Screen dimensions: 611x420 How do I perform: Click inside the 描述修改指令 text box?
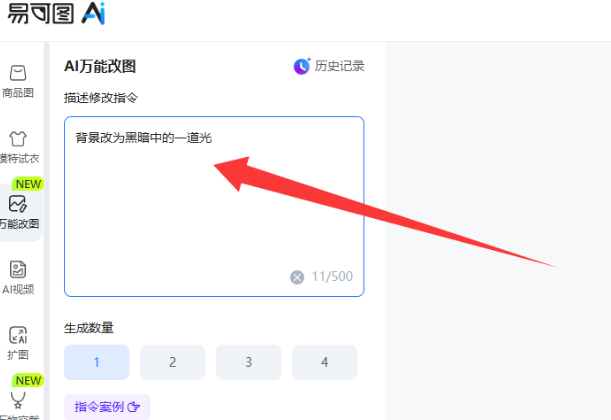(x=214, y=206)
